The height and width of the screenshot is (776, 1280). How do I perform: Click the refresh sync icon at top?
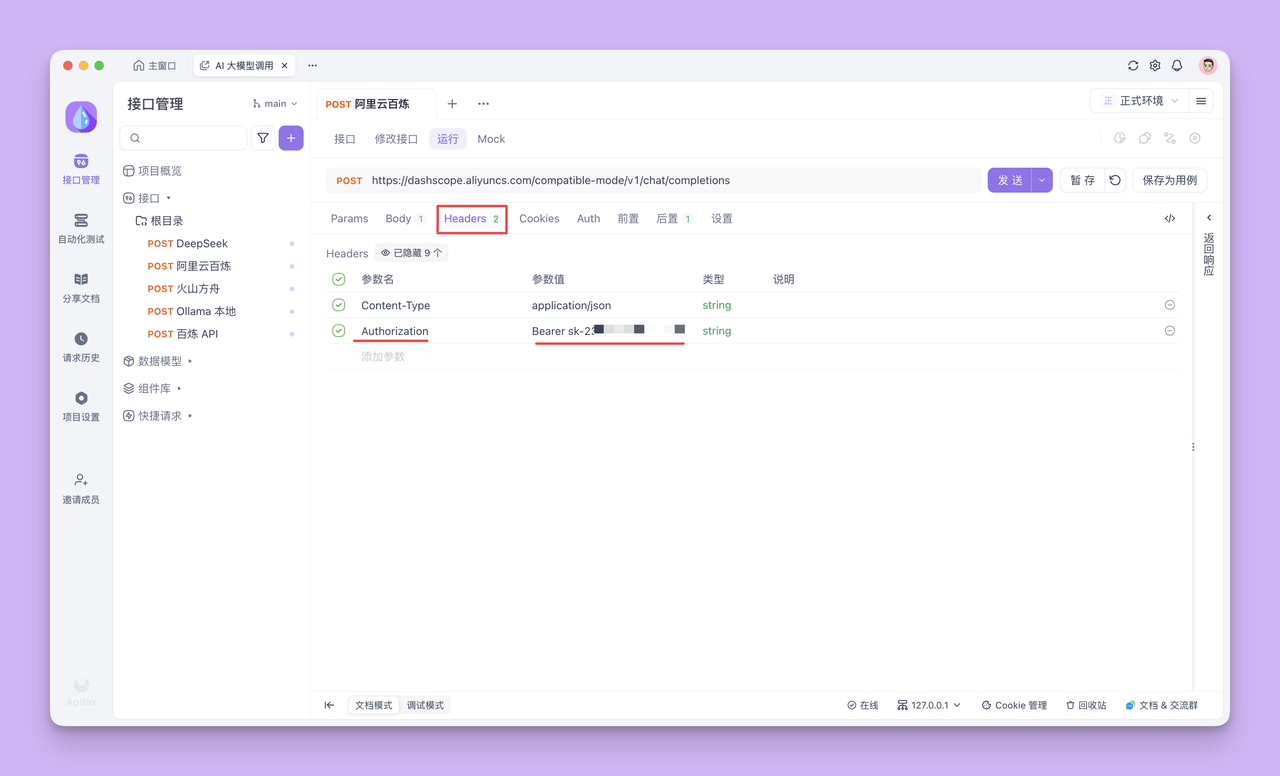point(1133,66)
